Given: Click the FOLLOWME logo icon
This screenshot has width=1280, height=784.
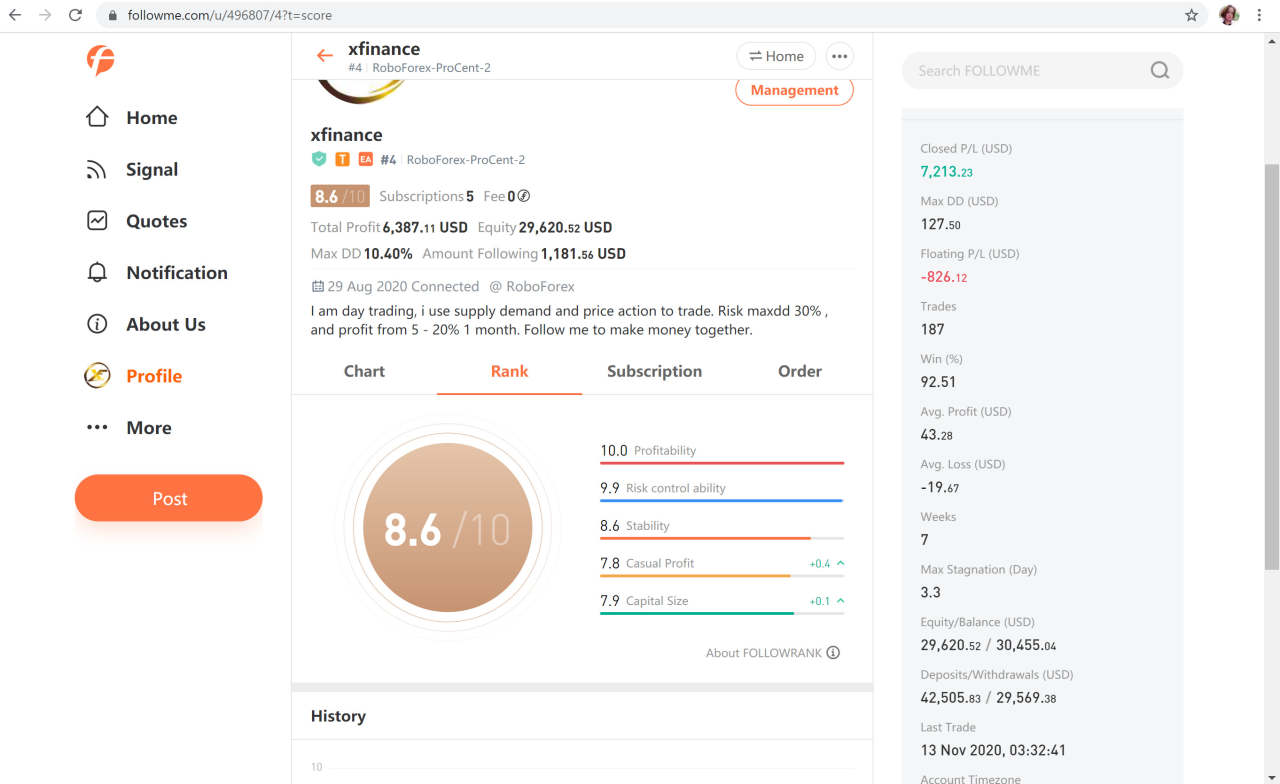Looking at the screenshot, I should tap(100, 60).
